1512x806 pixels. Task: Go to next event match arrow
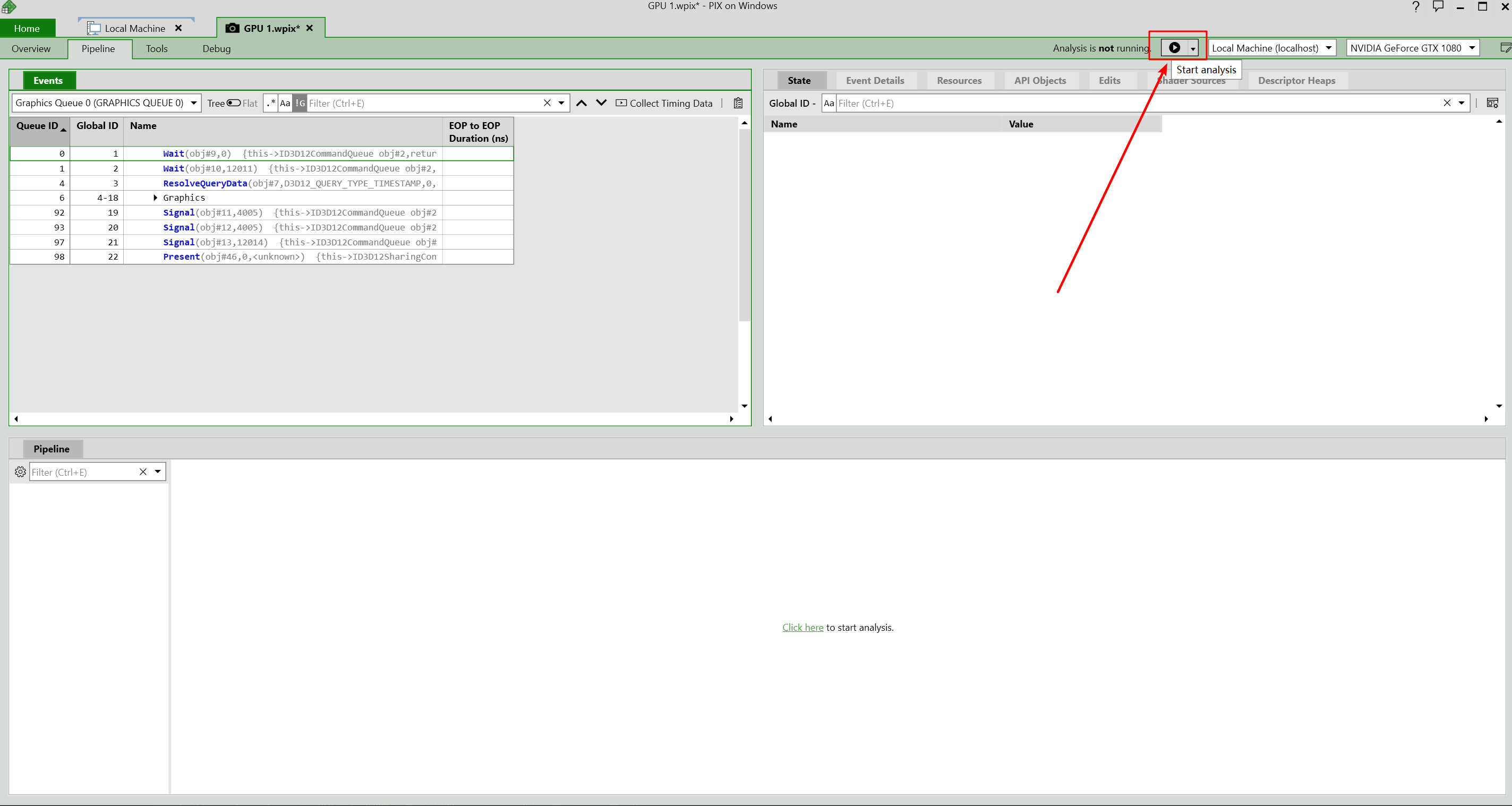pos(601,103)
